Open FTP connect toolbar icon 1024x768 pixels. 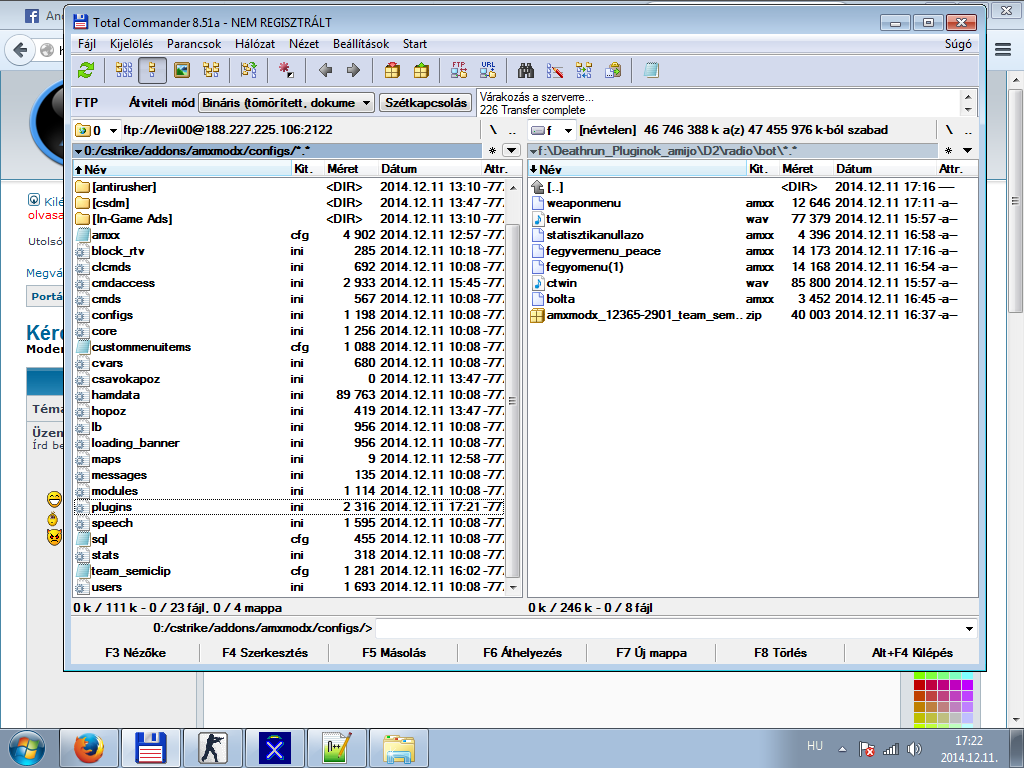click(x=459, y=70)
